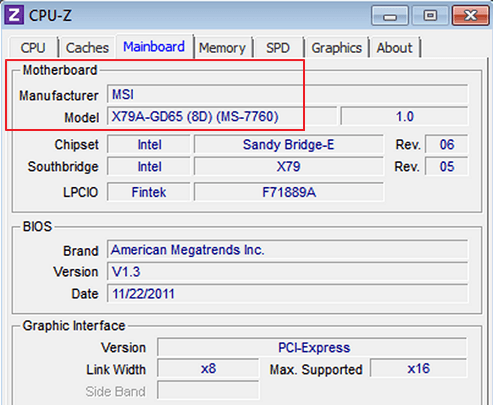
Task: Click the chipset Rev. value 06
Action: coord(447,145)
